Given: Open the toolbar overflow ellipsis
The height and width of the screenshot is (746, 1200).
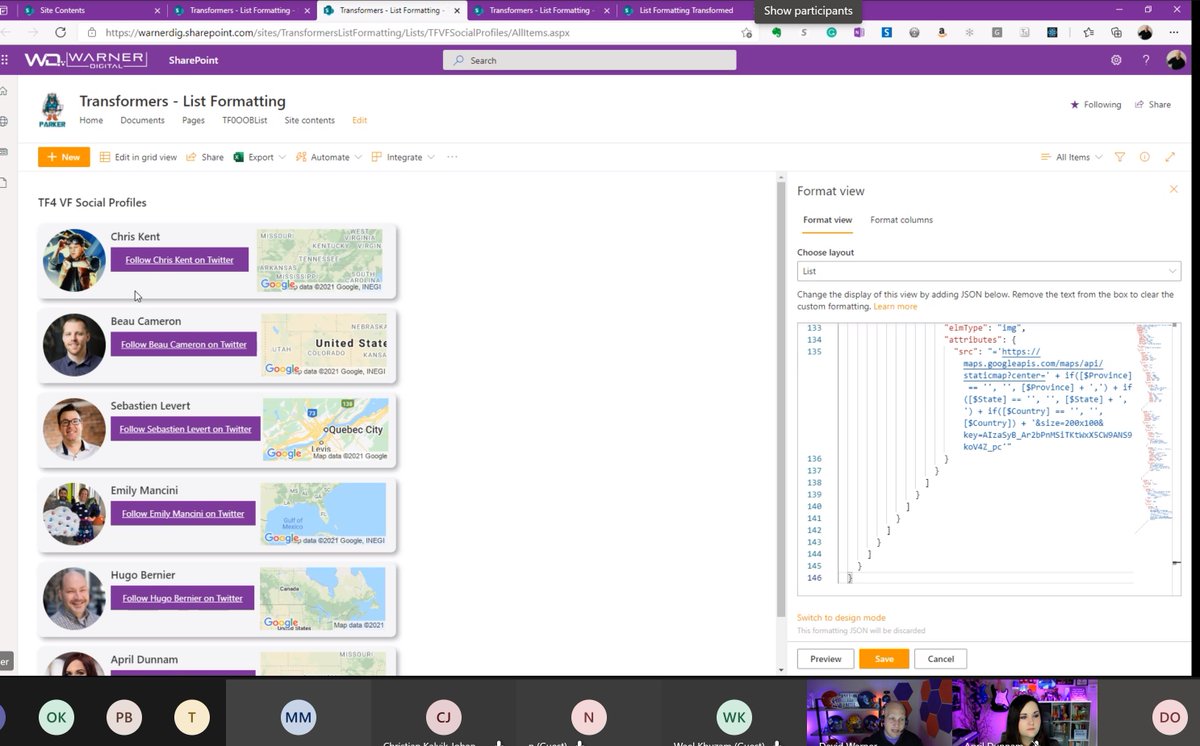Looking at the screenshot, I should pyautogui.click(x=452, y=157).
